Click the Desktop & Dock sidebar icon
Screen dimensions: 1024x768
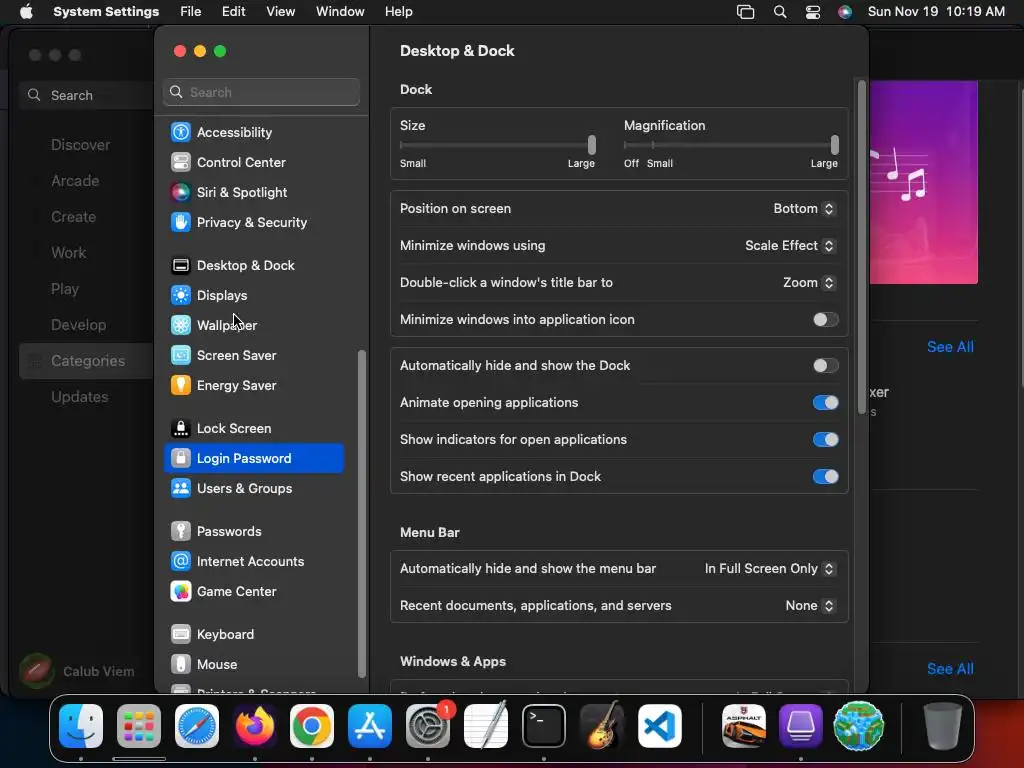click(x=181, y=265)
